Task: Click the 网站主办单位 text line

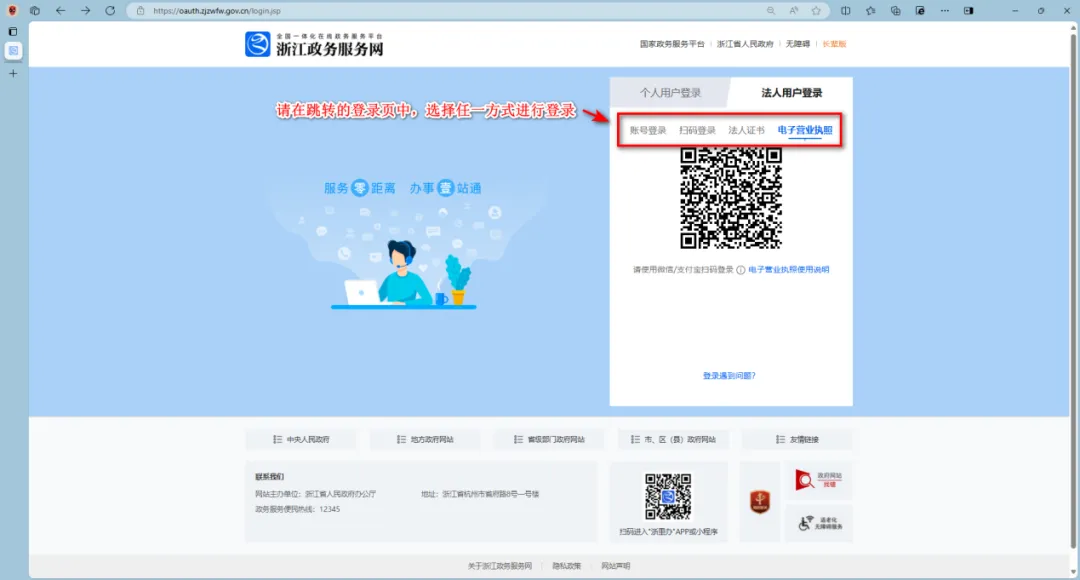Action: pyautogui.click(x=315, y=494)
